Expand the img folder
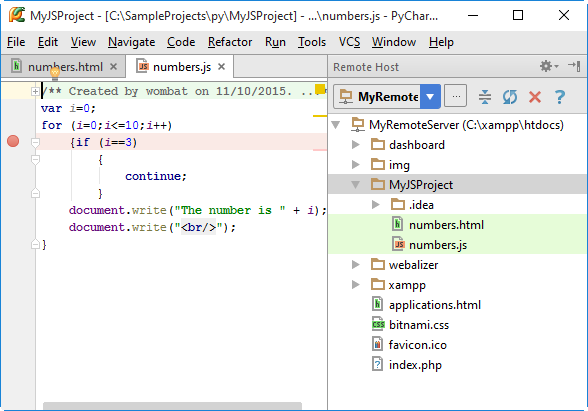Screen dimensions: 588x411 tap(356, 164)
